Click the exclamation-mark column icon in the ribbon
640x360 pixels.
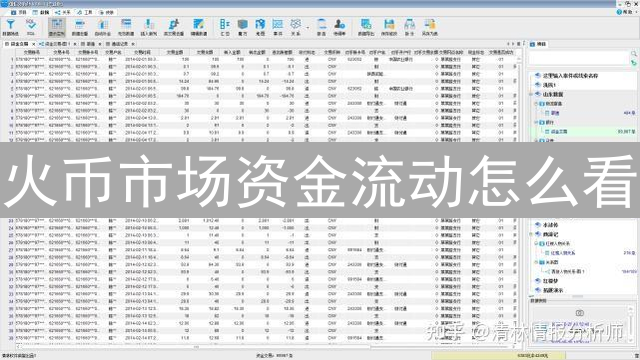(x=149, y=27)
